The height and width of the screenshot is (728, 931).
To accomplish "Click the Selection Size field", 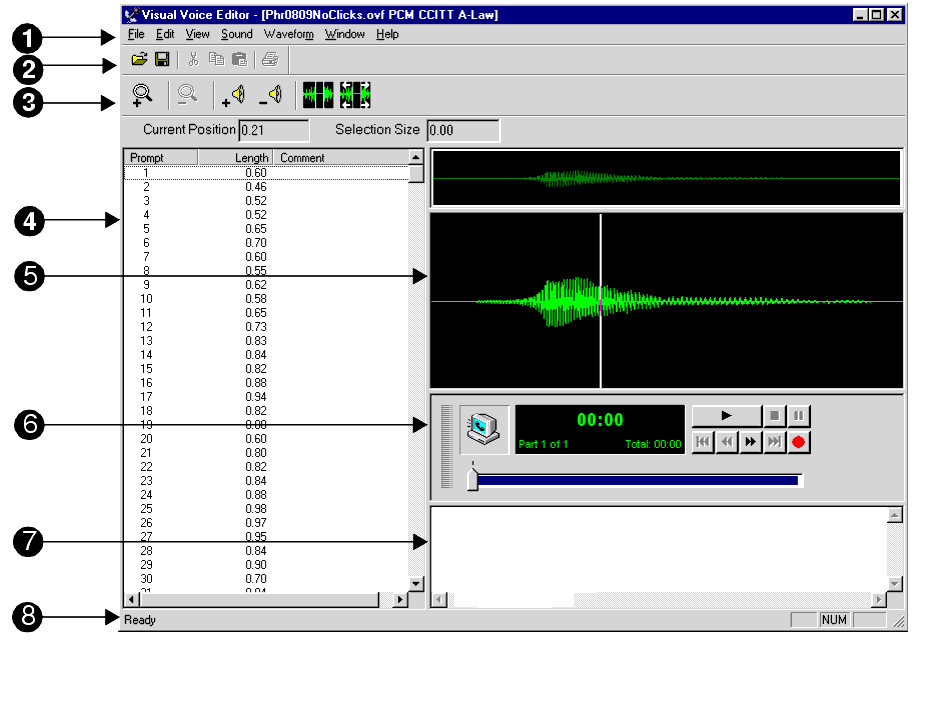I will (x=463, y=130).
